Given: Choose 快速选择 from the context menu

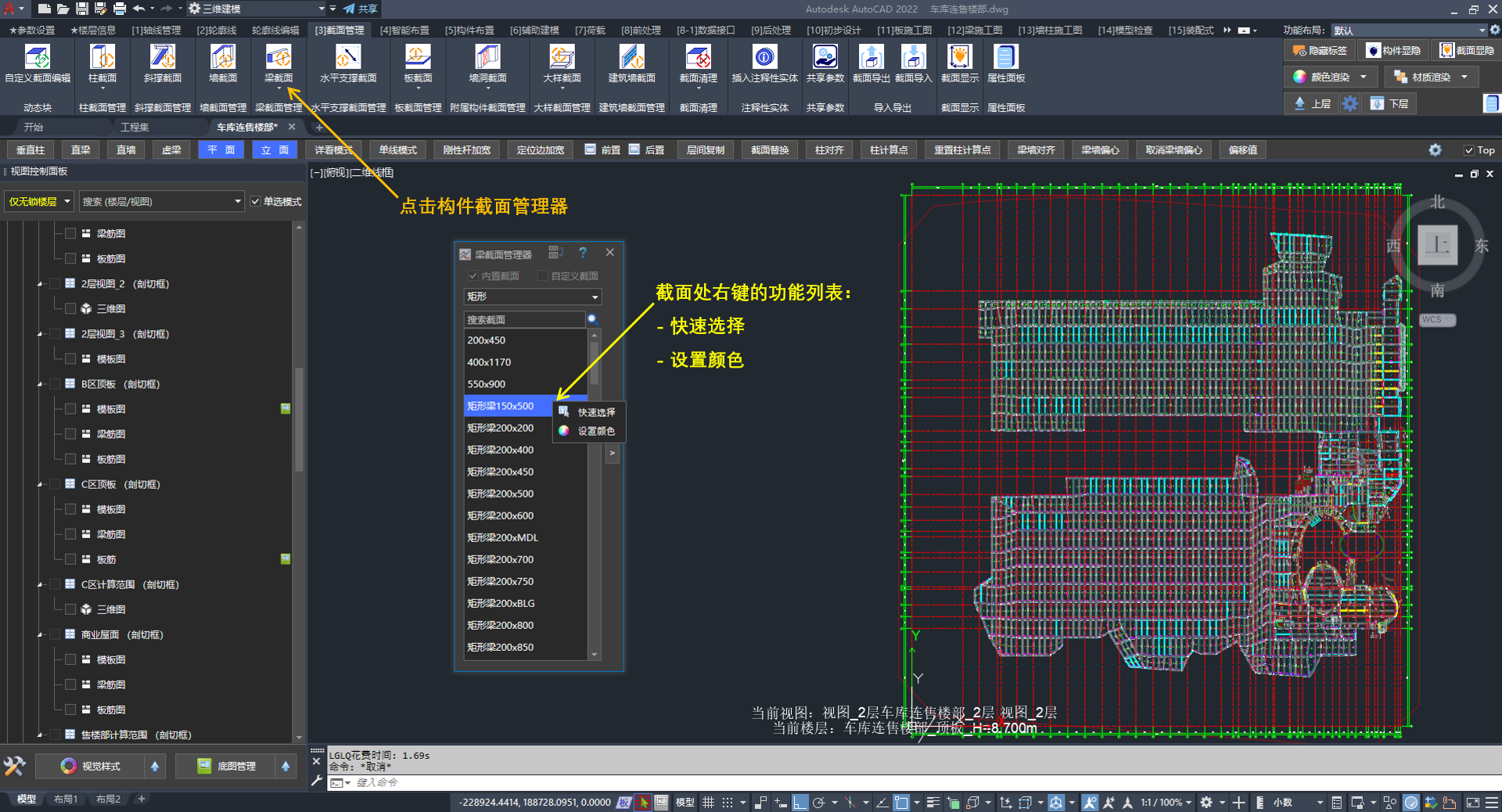Looking at the screenshot, I should click(596, 412).
